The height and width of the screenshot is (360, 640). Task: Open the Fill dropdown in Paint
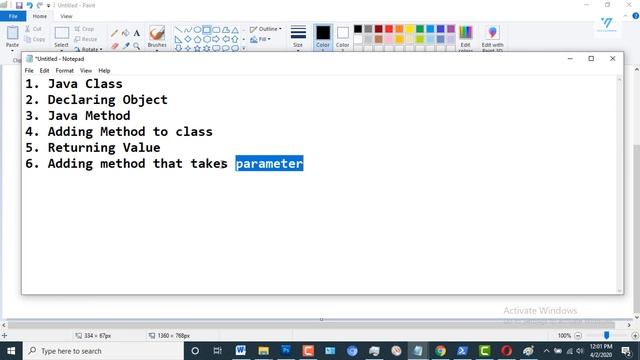(260, 39)
